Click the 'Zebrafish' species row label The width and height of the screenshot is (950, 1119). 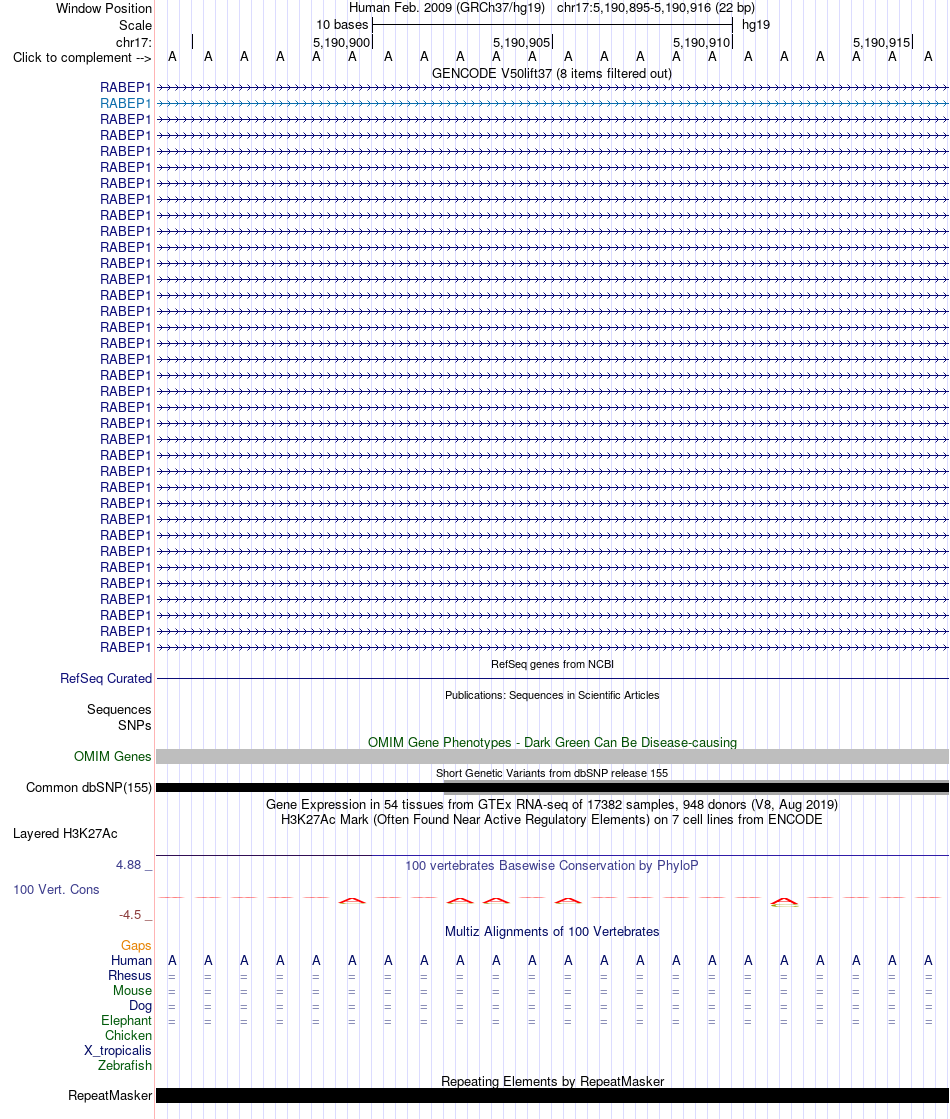tap(125, 1065)
